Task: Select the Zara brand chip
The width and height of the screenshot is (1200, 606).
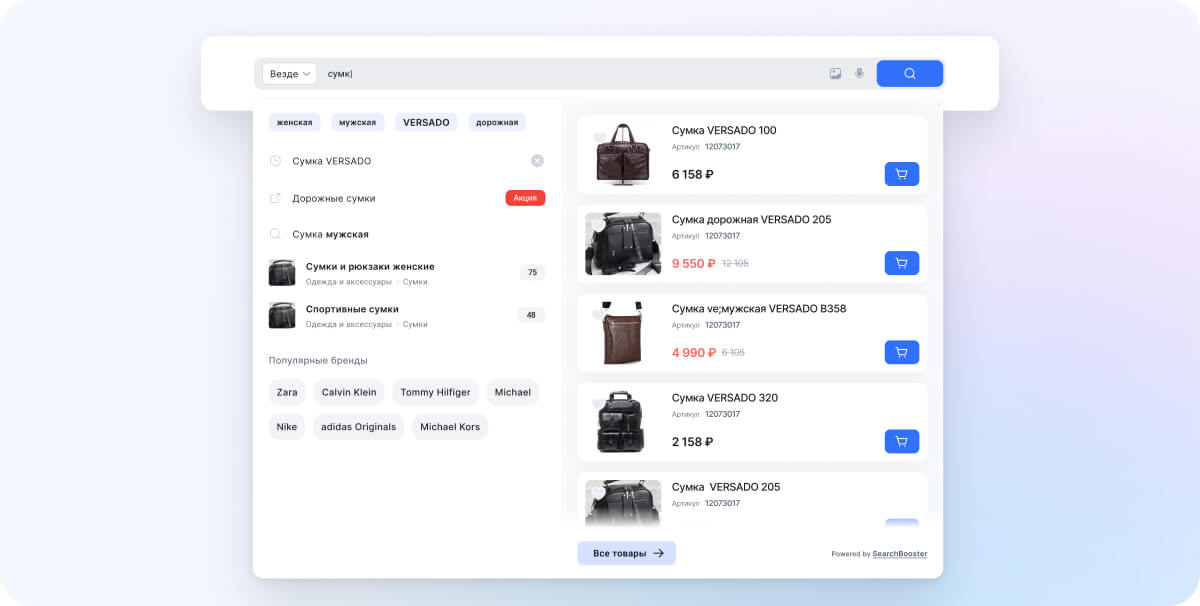Action: tap(287, 392)
